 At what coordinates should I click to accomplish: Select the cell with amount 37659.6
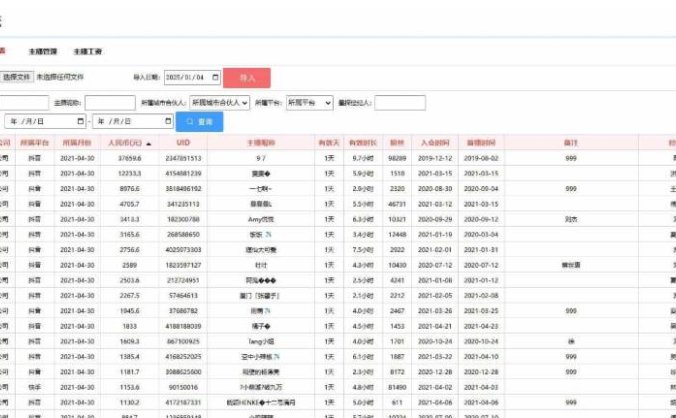coord(130,159)
